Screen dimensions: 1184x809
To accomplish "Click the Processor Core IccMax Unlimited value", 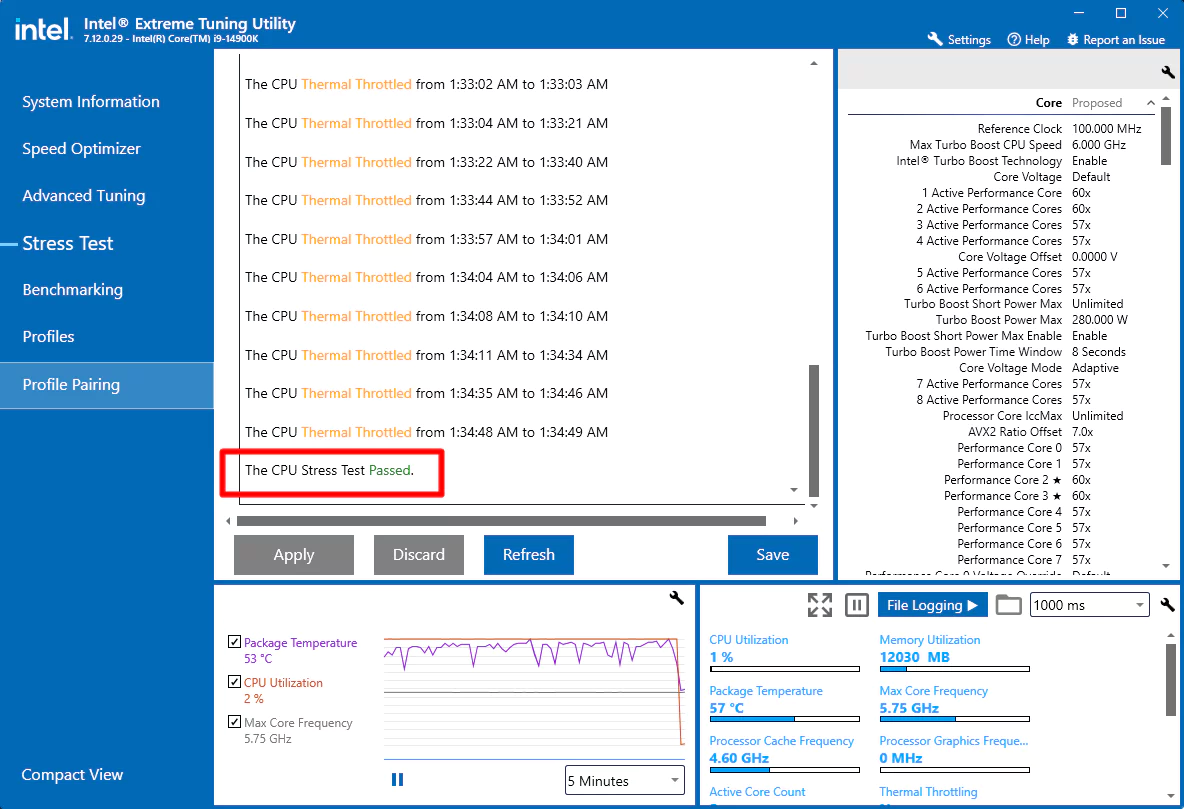I will pyautogui.click(x=1097, y=416).
